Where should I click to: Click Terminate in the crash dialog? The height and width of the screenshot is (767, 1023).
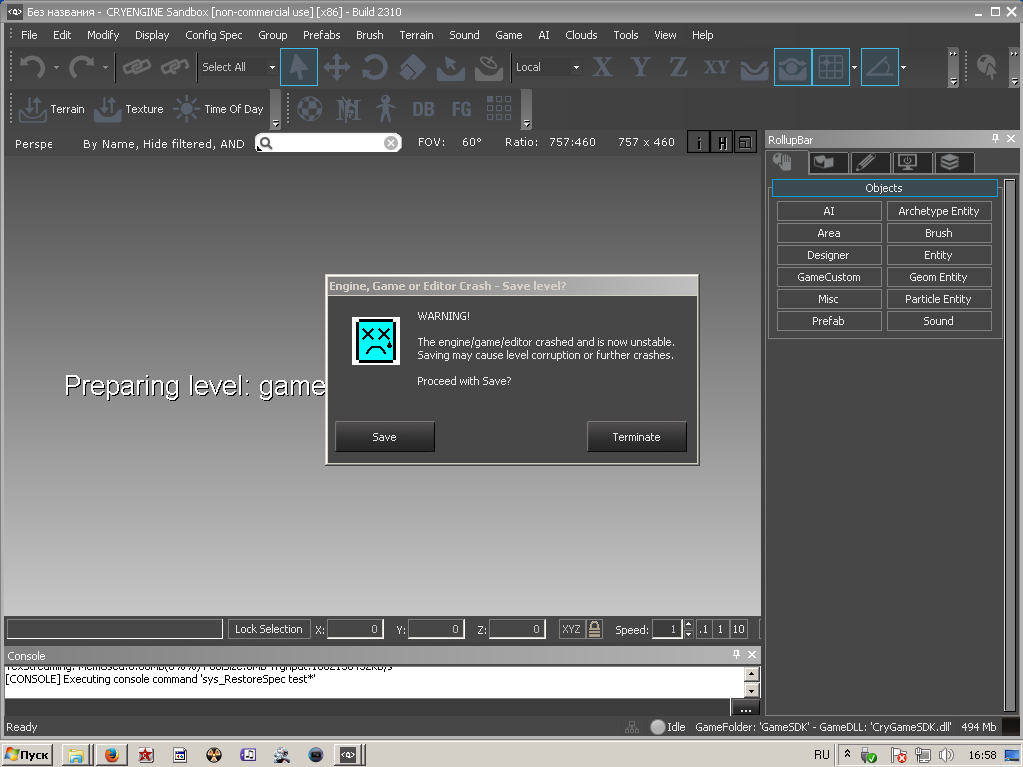click(x=636, y=436)
